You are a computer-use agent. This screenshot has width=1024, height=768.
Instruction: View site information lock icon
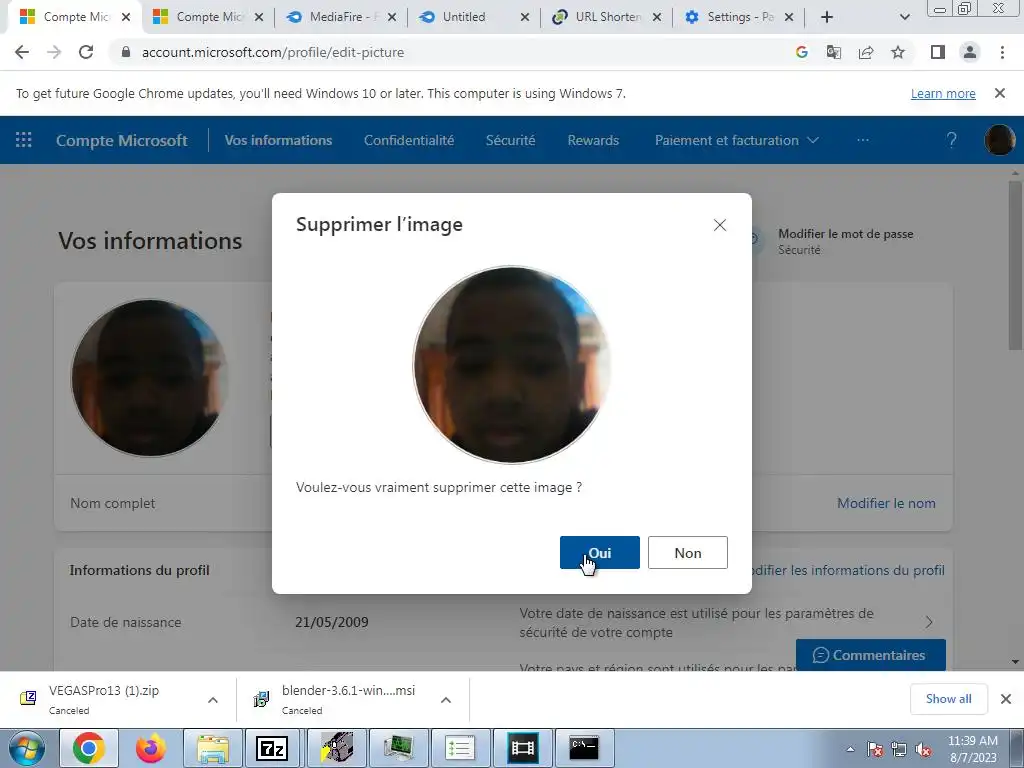126,52
